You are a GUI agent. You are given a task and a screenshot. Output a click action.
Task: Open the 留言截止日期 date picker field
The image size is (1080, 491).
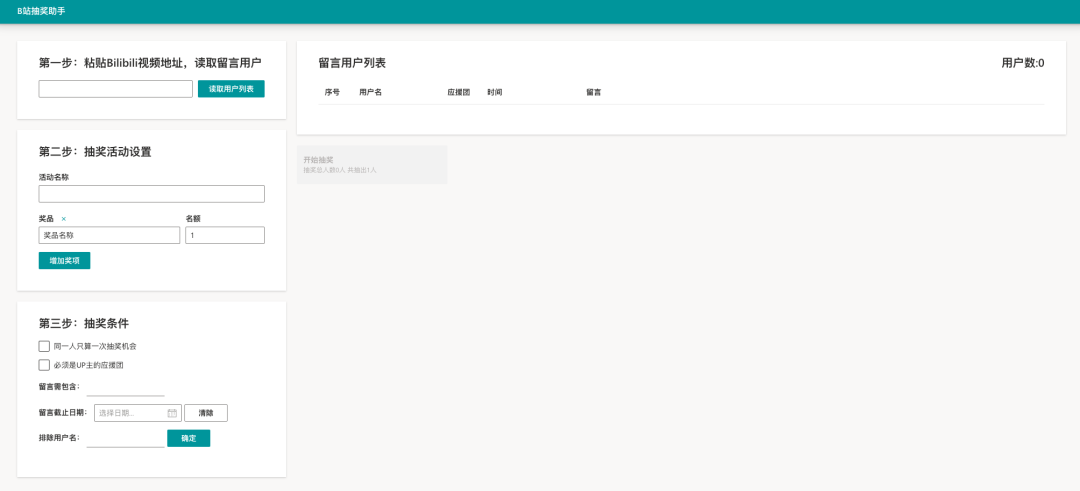[138, 413]
